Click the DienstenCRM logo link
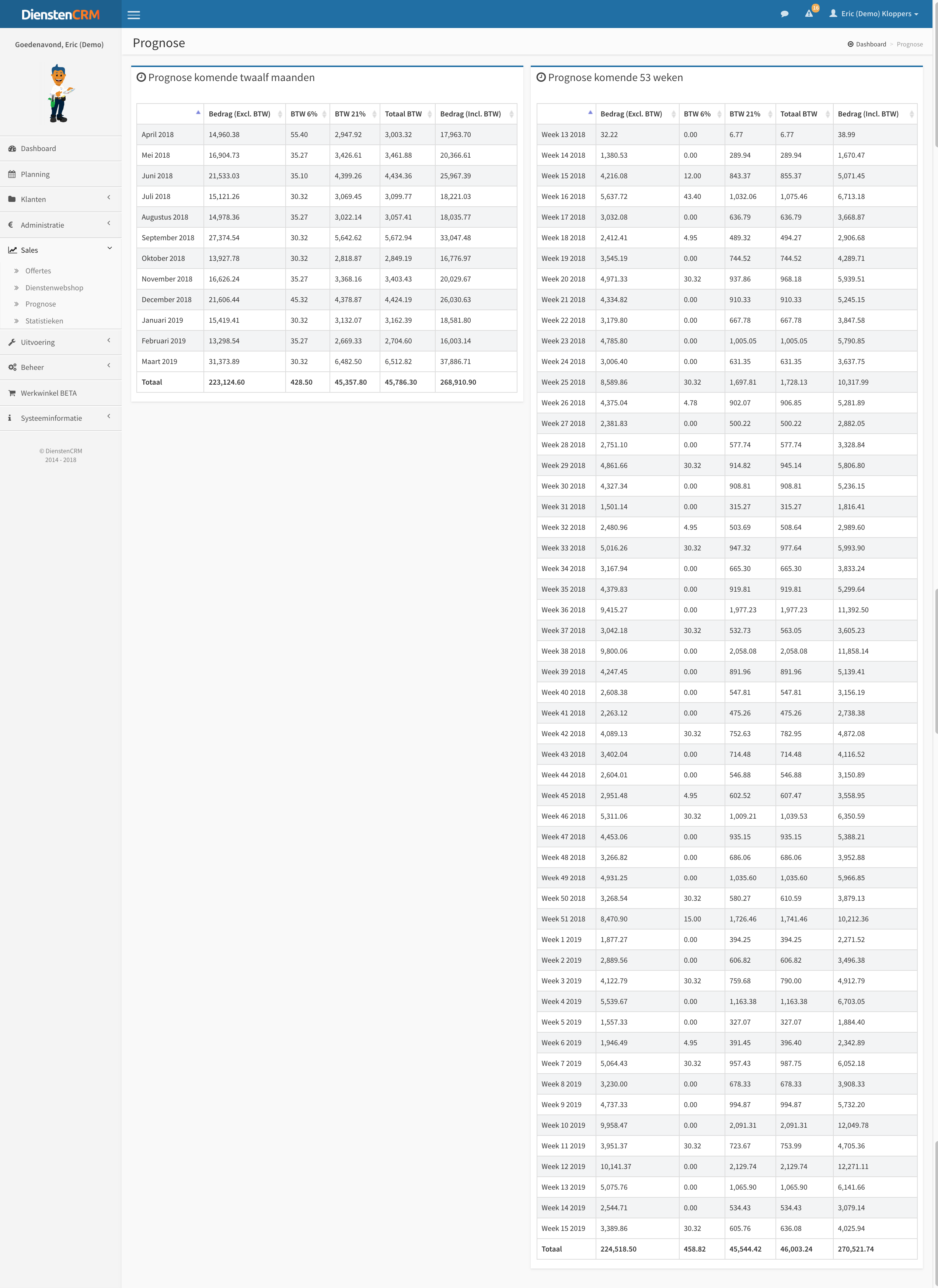This screenshot has height=1288, width=938. pos(60,14)
